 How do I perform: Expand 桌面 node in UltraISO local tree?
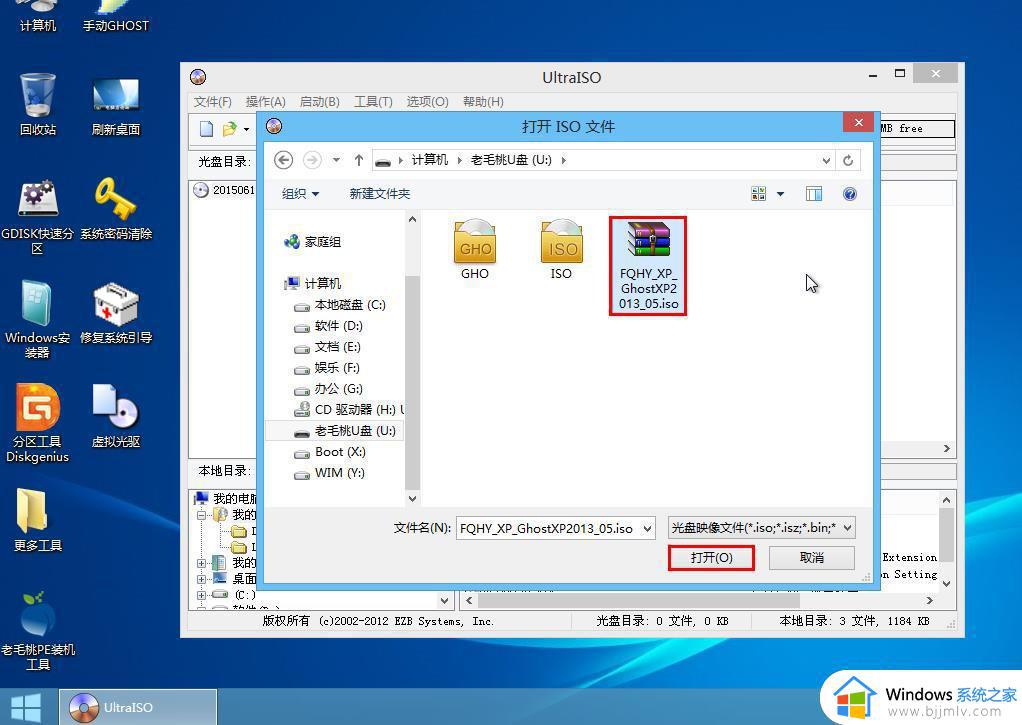click(201, 578)
